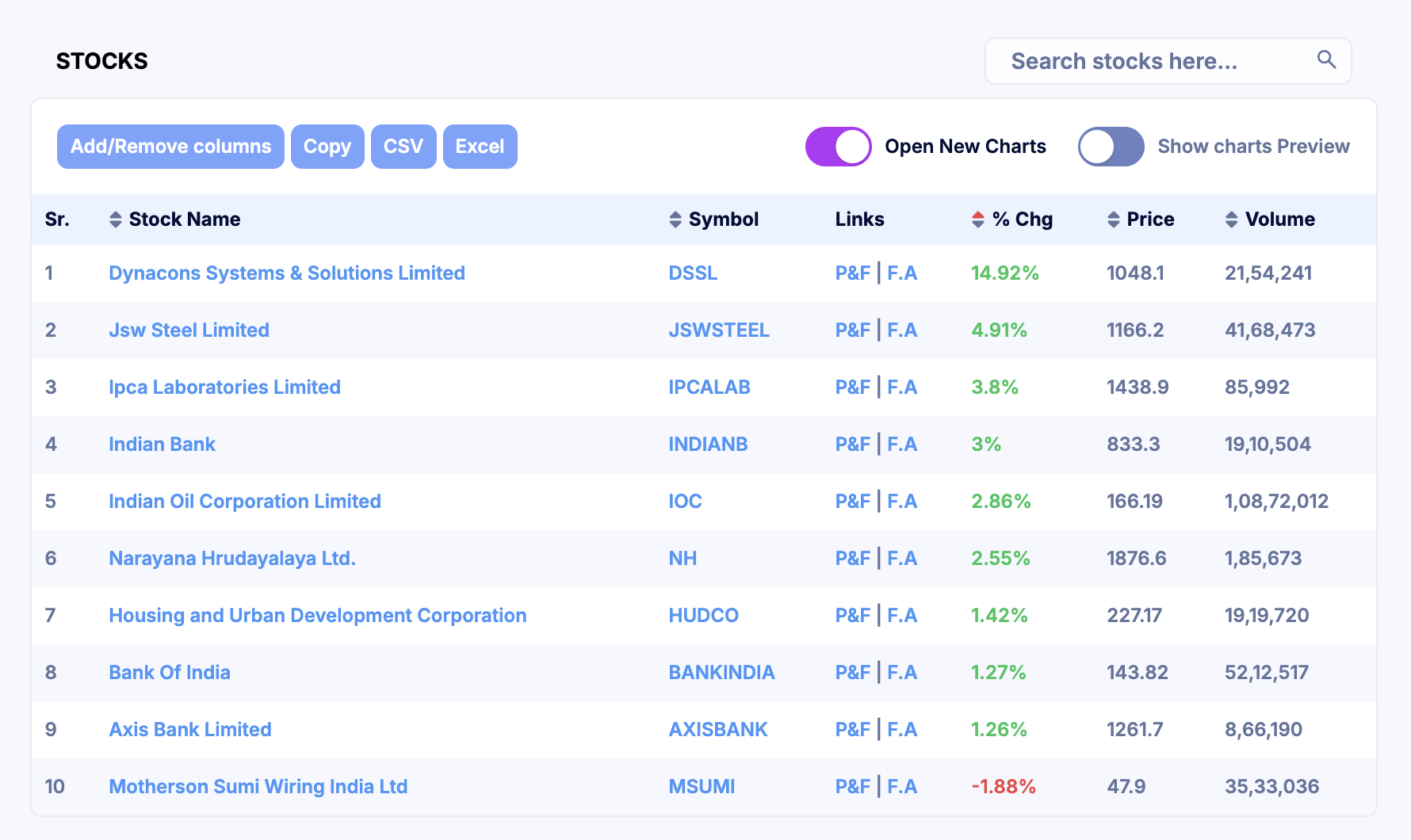This screenshot has width=1411, height=840.
Task: Open P&F chart for Indian Bank
Action: click(852, 445)
